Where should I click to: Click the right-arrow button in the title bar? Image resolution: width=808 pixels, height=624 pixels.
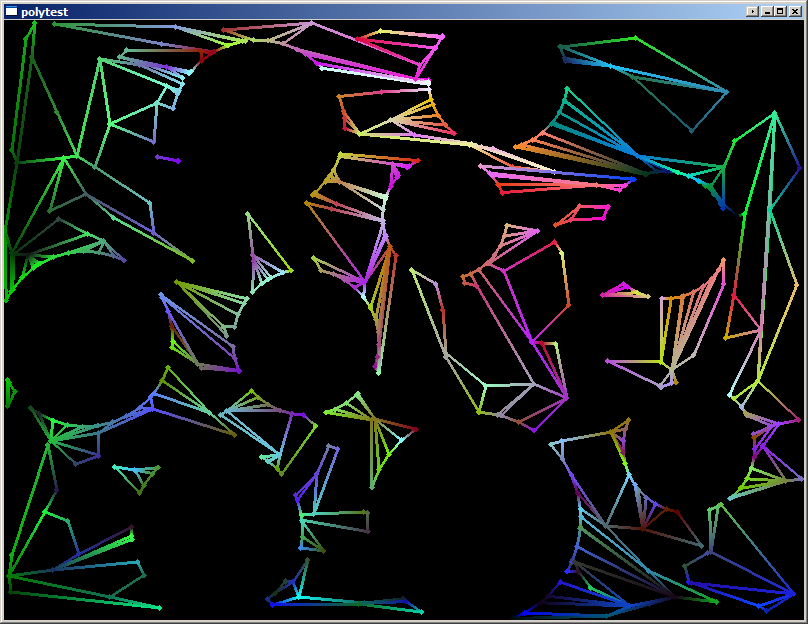pyautogui.click(x=752, y=11)
